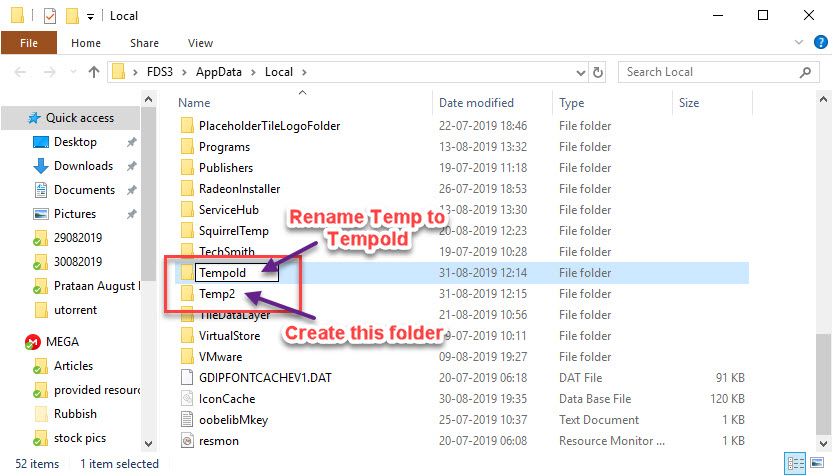
Task: Click the AppData breadcrumb in address bar
Action: [218, 72]
